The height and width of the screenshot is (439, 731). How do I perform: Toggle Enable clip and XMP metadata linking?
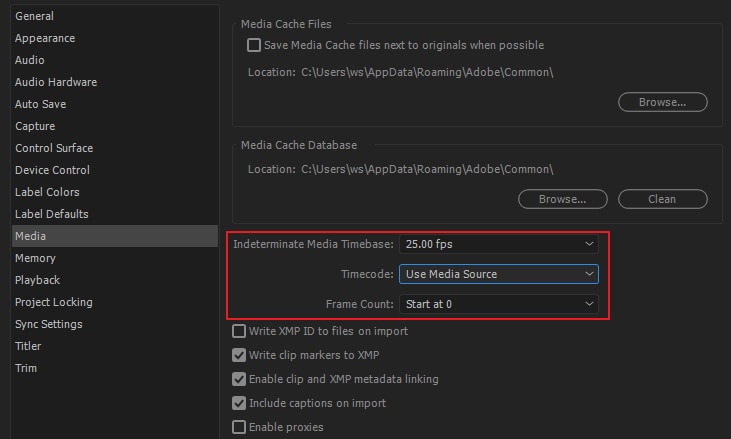pyautogui.click(x=239, y=379)
